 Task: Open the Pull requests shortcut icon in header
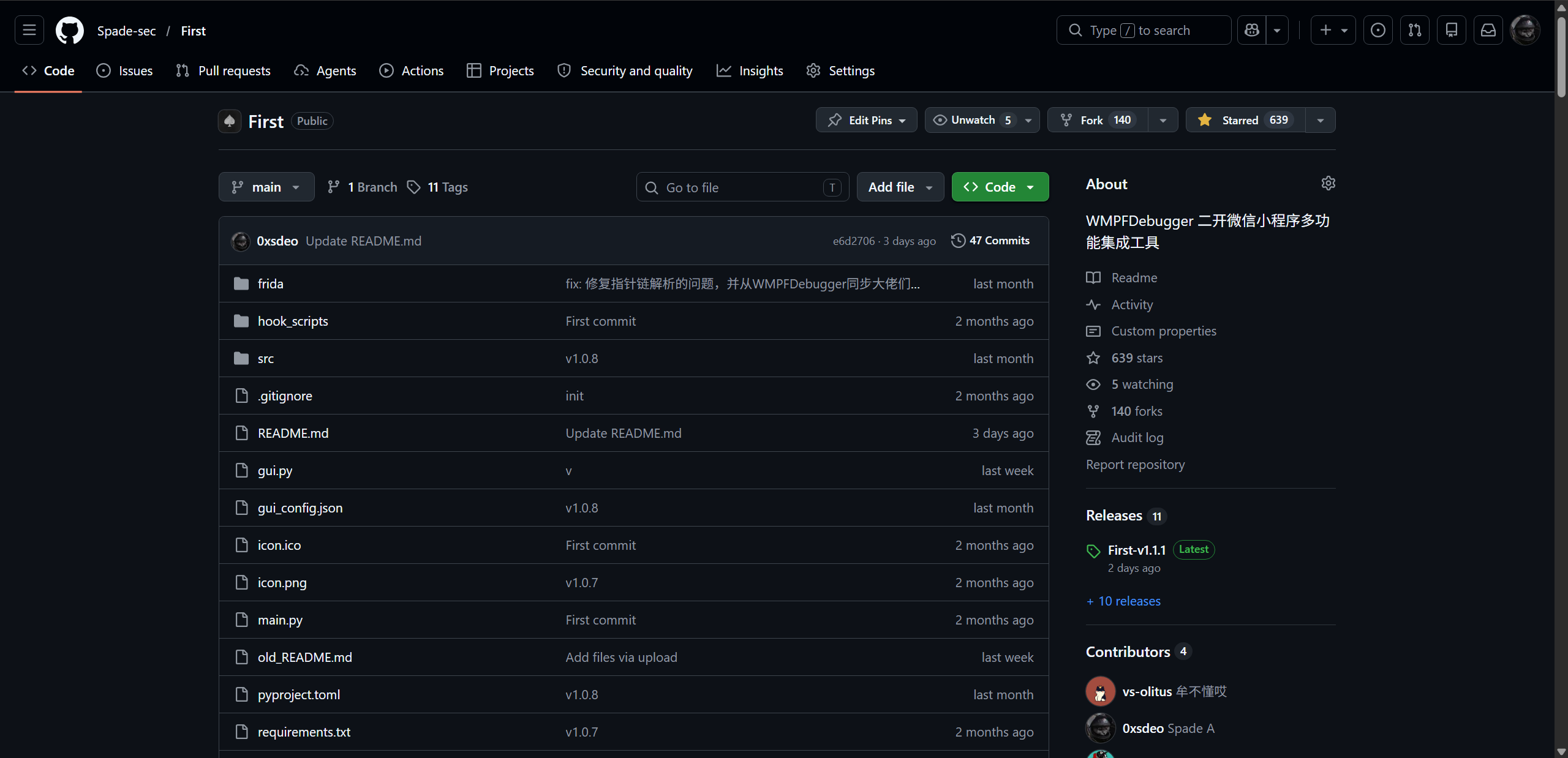pos(1415,30)
